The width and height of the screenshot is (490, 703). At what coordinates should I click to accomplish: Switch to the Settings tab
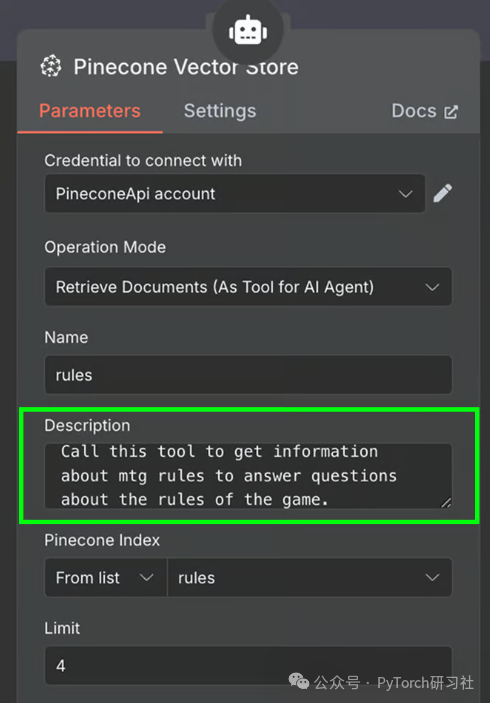[x=220, y=111]
